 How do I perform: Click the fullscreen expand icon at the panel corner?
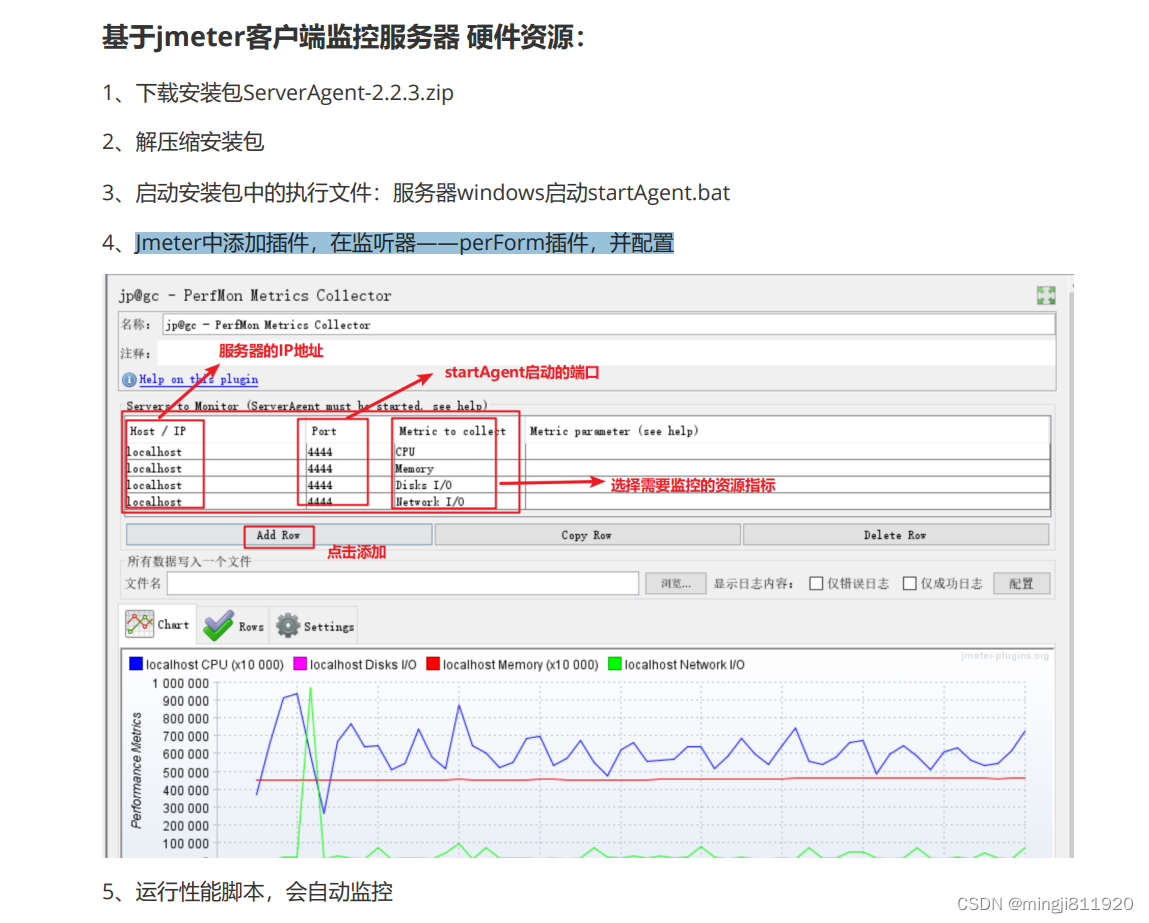pyautogui.click(x=1046, y=295)
